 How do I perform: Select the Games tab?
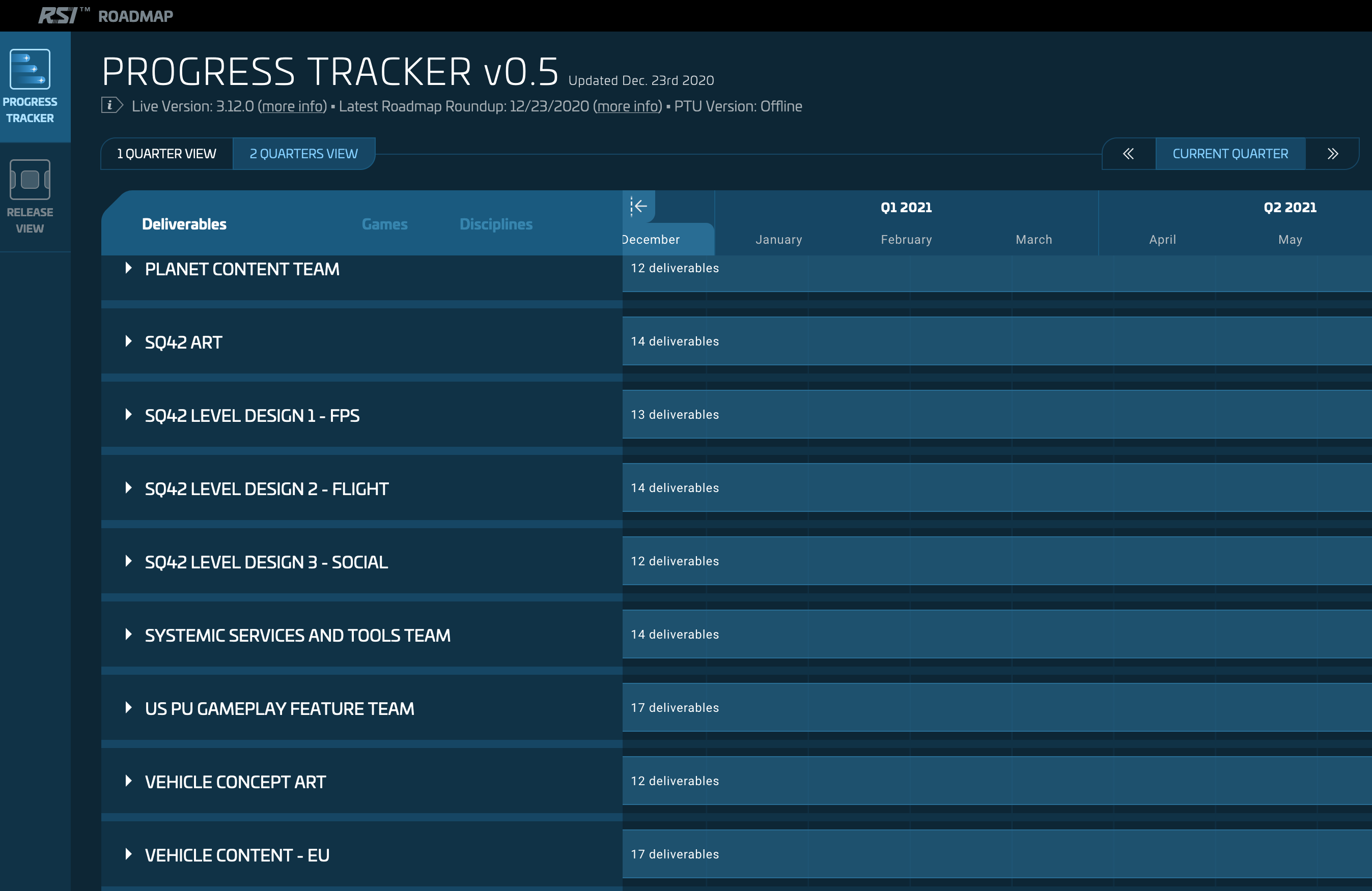pyautogui.click(x=384, y=224)
